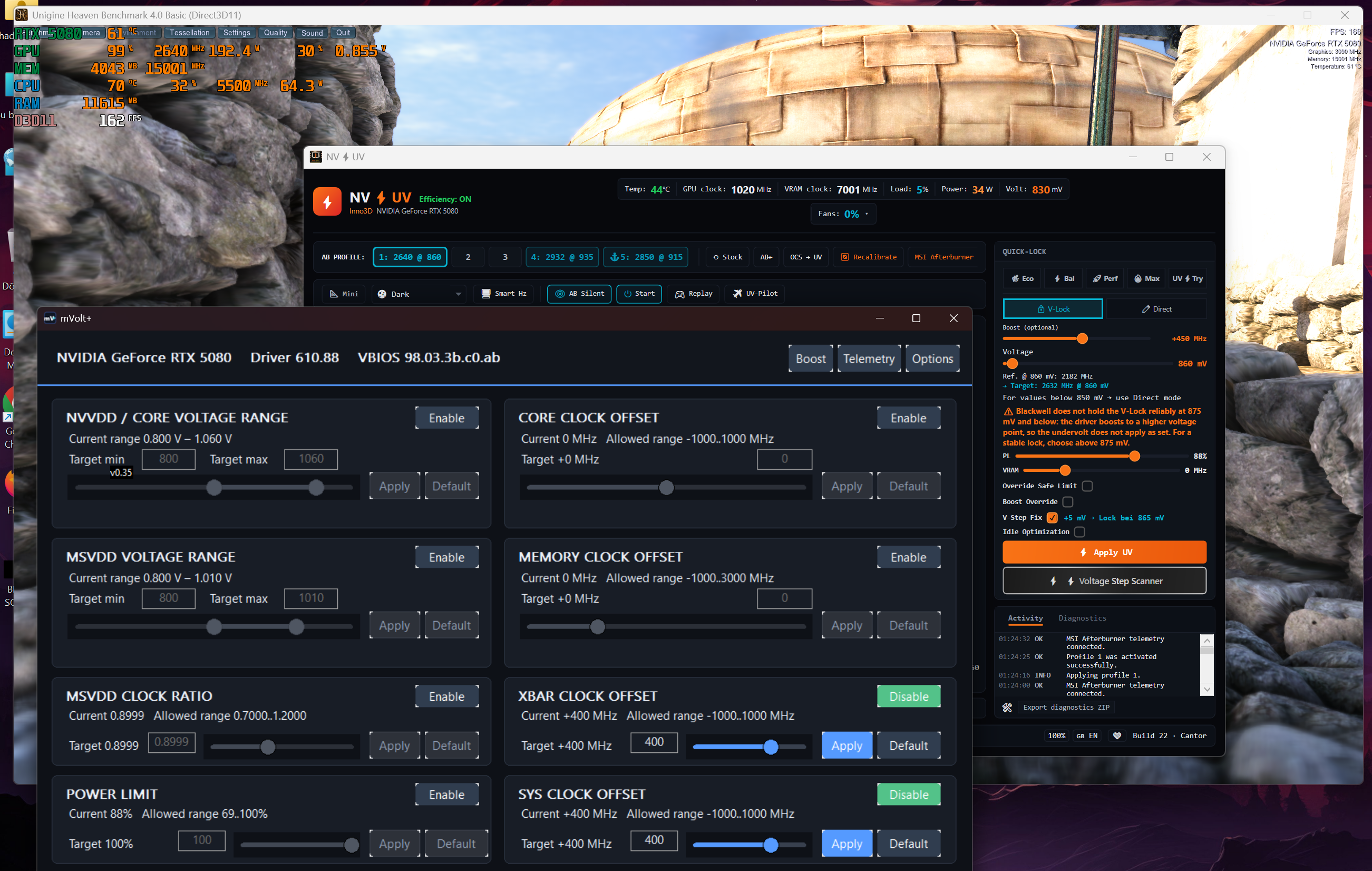Switch to the Direct mode tab
Viewport: 1372px width, 871px height.
point(1156,309)
